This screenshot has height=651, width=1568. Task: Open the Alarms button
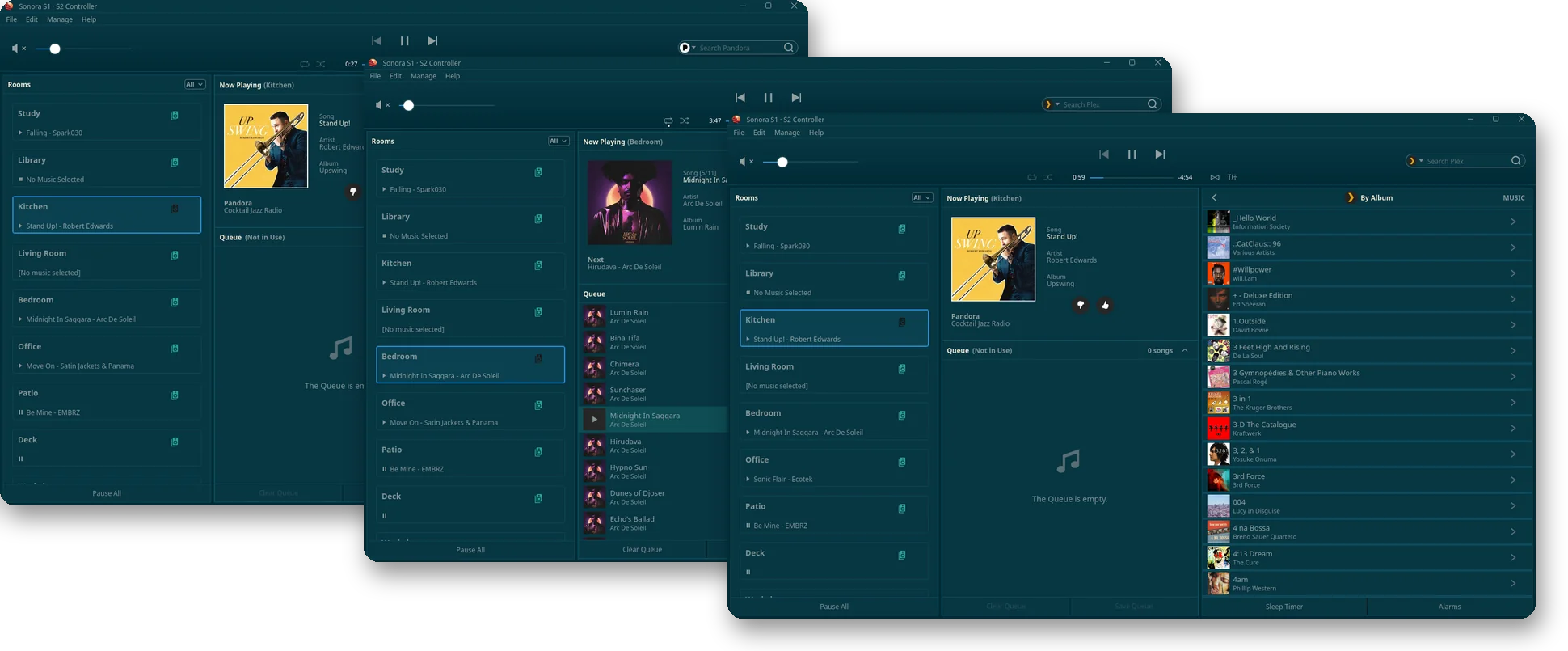tap(1450, 607)
